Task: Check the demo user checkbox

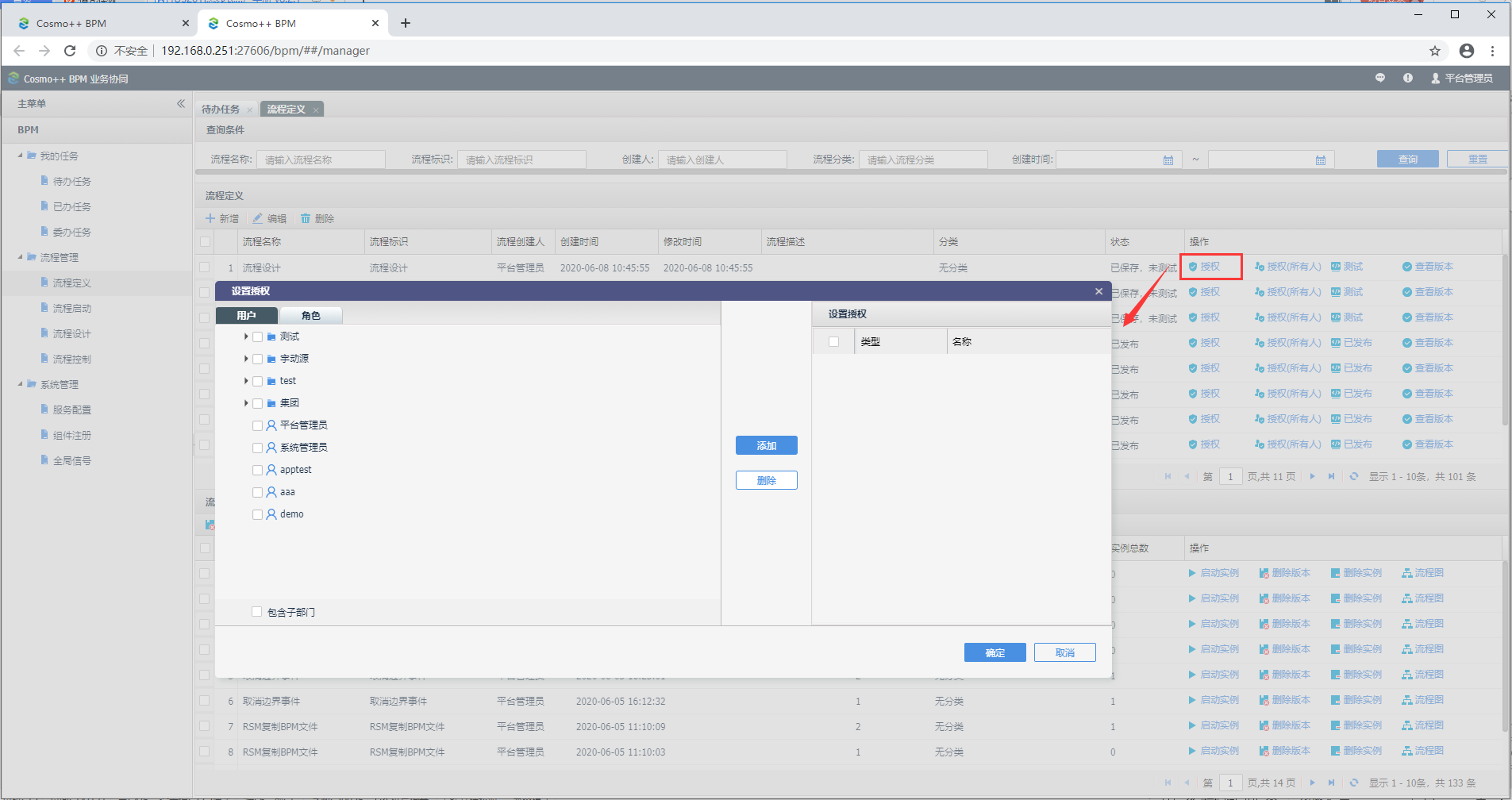Action: click(257, 514)
